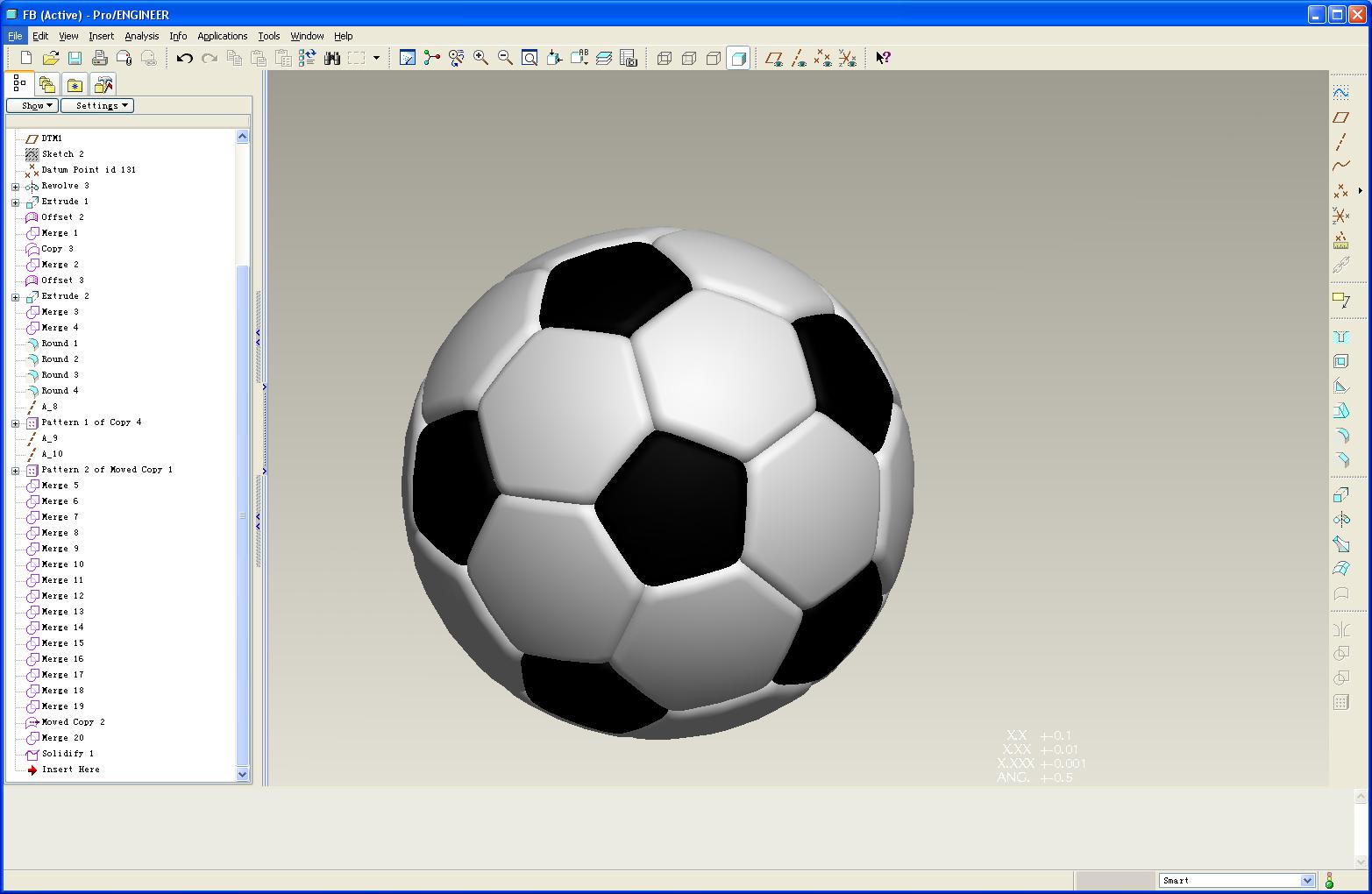Open the context-sensitive Help pointer
The width and height of the screenshot is (1372, 894).
(x=883, y=58)
